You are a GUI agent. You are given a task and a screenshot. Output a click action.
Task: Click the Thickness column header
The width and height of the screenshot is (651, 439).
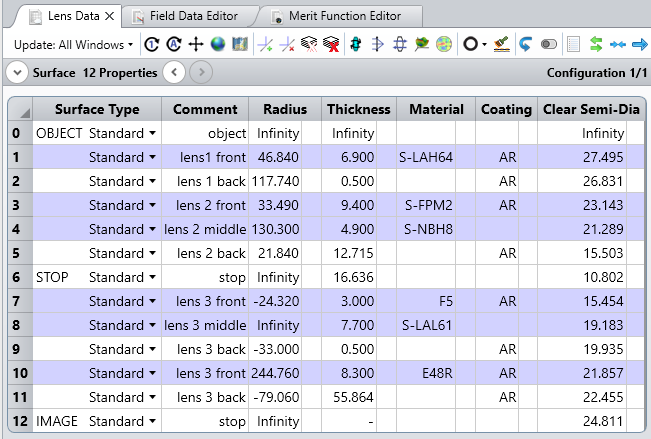pyautogui.click(x=359, y=109)
